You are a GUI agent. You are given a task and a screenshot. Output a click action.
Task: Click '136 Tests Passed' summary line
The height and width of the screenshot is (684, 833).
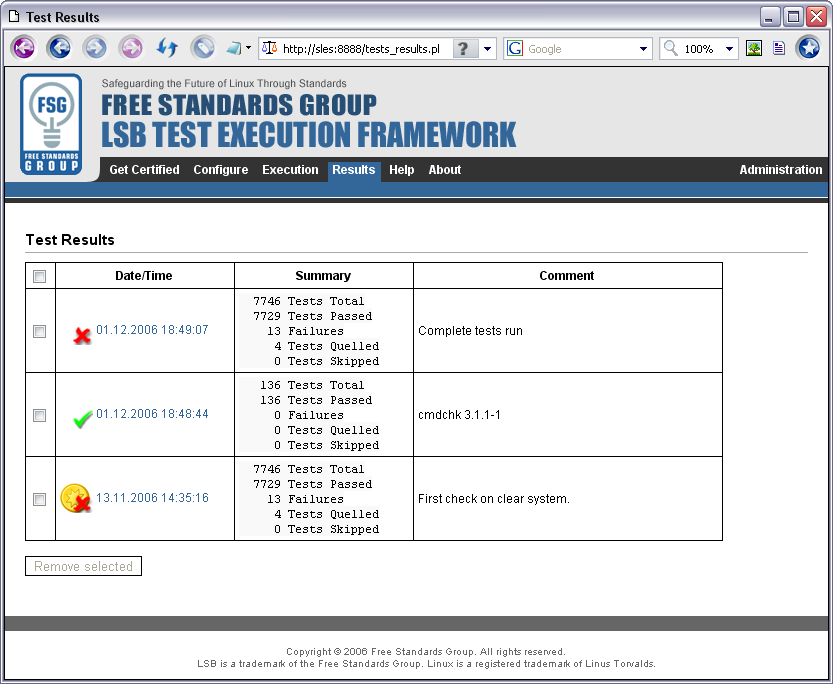[316, 400]
